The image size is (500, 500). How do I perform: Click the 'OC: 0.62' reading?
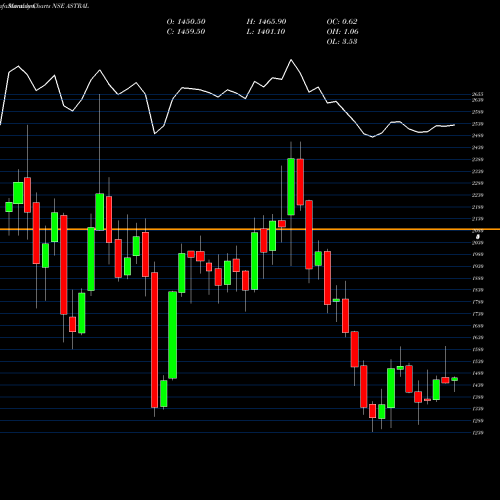pos(342,22)
